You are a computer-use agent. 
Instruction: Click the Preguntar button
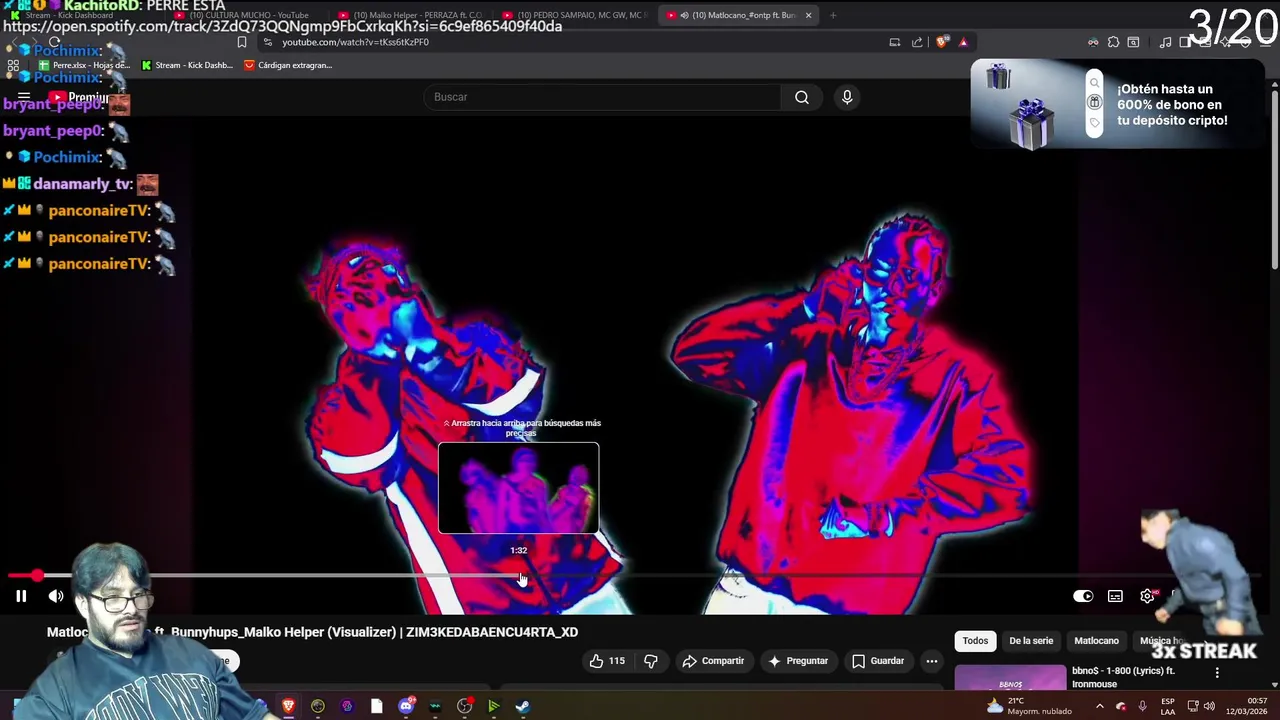(x=797, y=661)
